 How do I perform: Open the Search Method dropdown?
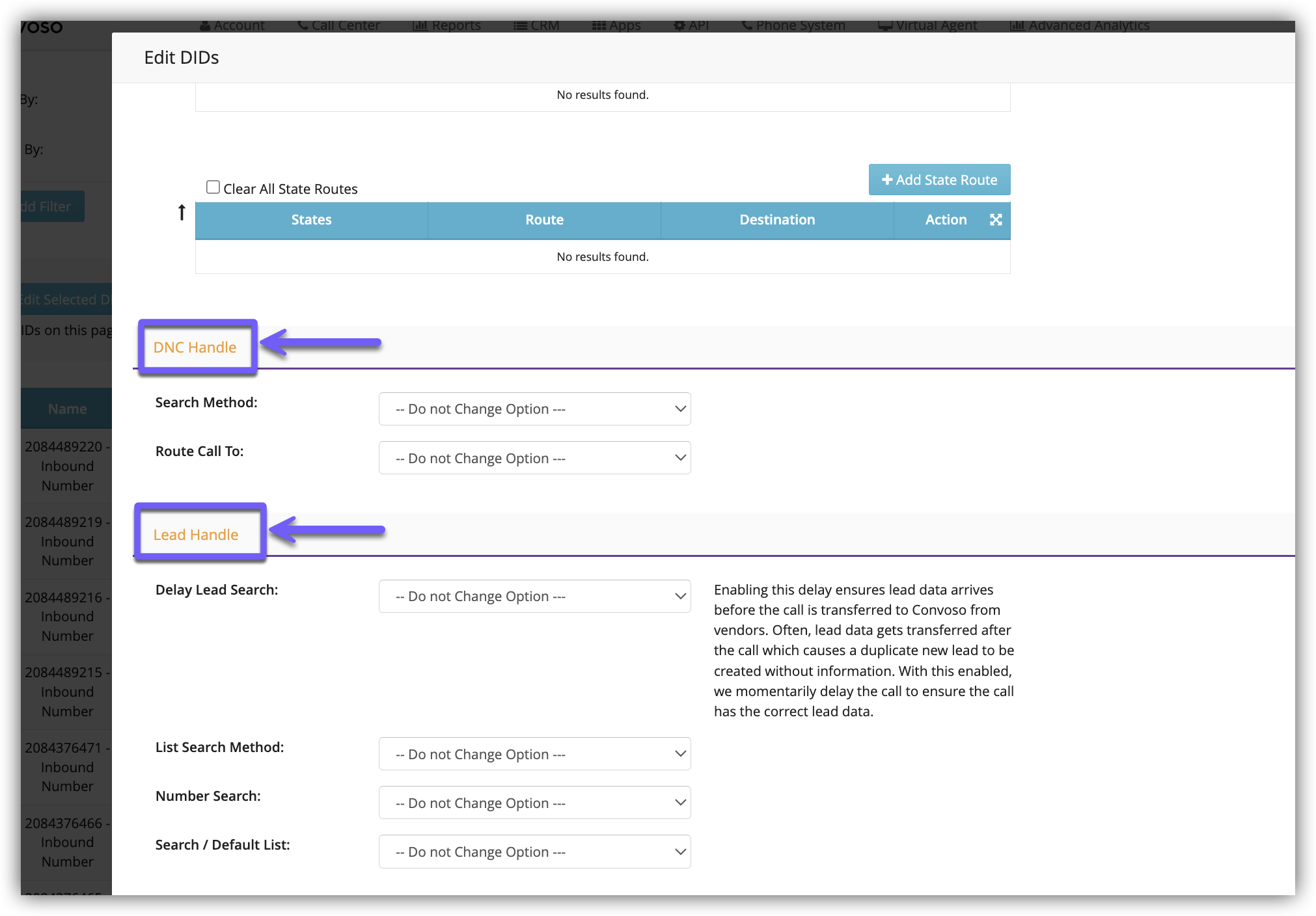click(534, 409)
